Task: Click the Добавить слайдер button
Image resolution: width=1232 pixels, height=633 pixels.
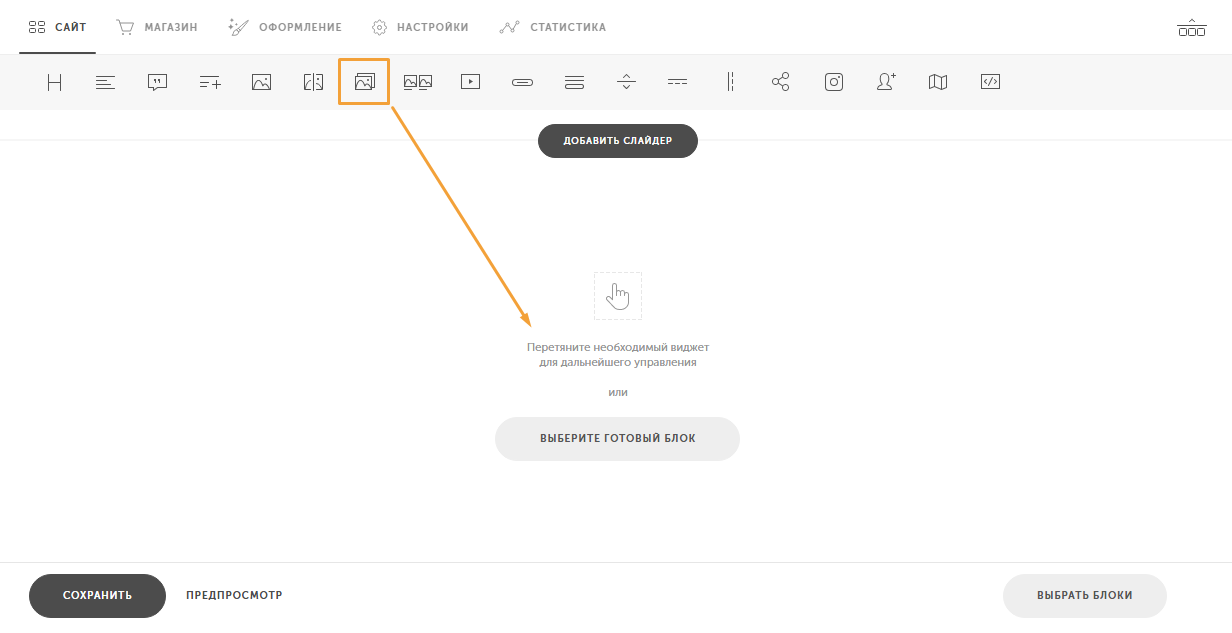Action: click(x=618, y=141)
